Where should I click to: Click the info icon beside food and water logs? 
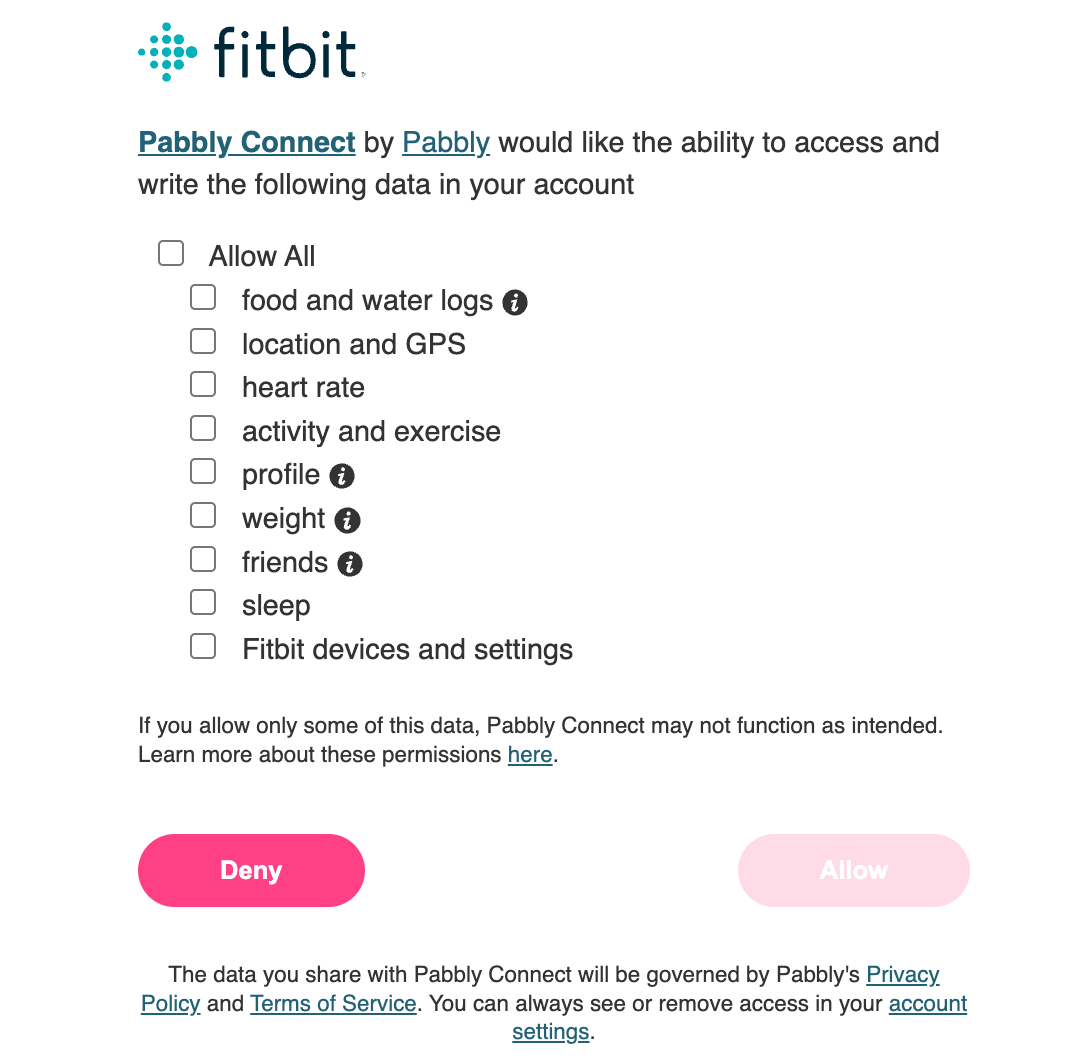coord(514,302)
